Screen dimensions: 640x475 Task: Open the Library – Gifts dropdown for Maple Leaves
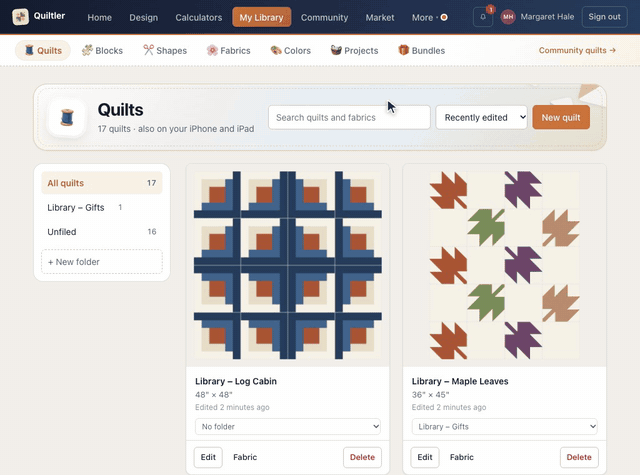pyautogui.click(x=504, y=426)
